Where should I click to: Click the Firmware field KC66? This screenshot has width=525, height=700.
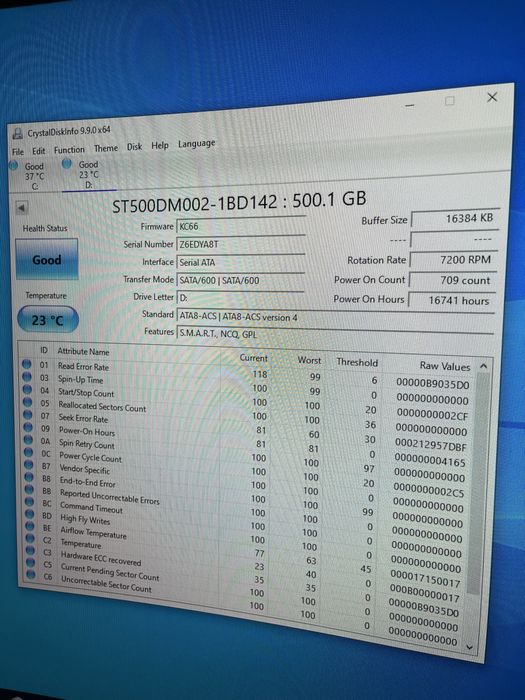pos(241,226)
